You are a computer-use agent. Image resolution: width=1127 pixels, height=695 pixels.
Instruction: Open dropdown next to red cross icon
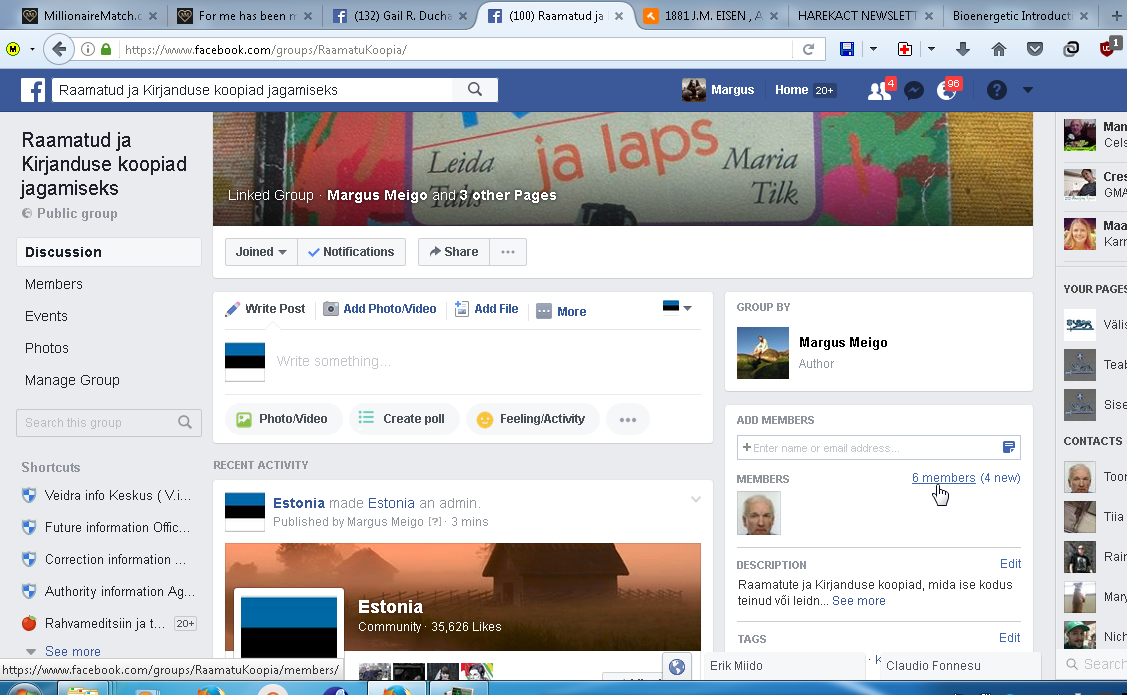[x=931, y=50]
